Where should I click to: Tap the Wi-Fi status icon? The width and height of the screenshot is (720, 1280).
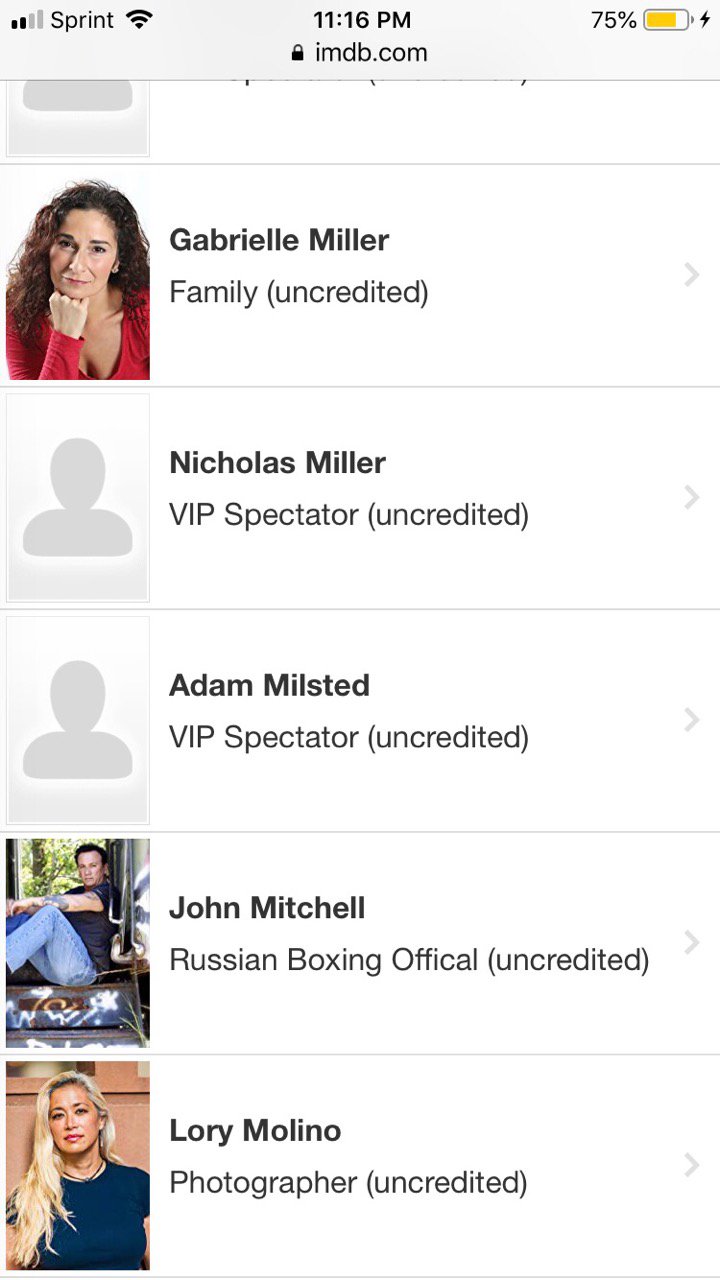(x=139, y=20)
